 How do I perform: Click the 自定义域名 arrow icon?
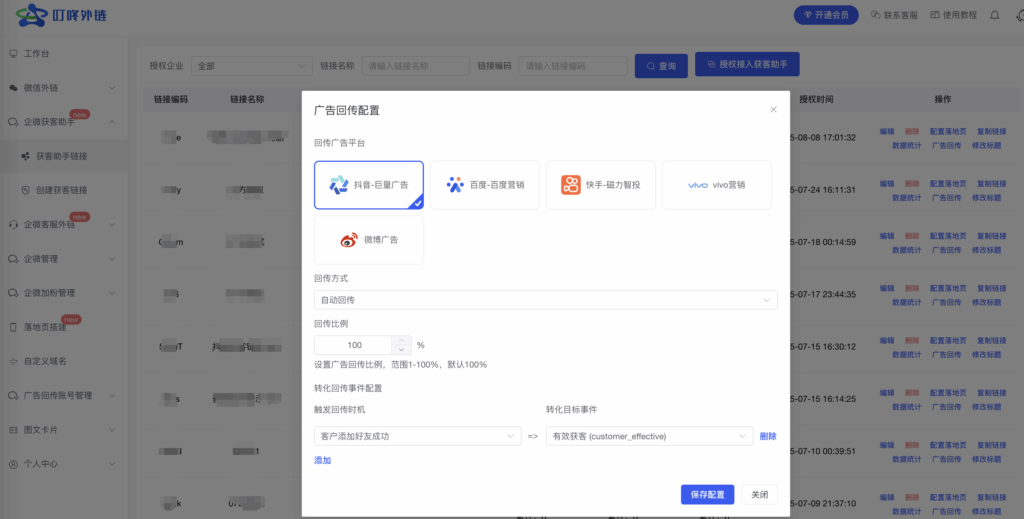(x=13, y=361)
